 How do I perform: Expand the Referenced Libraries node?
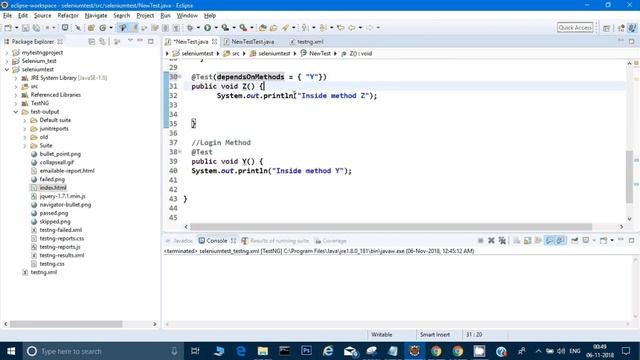tap(16, 95)
